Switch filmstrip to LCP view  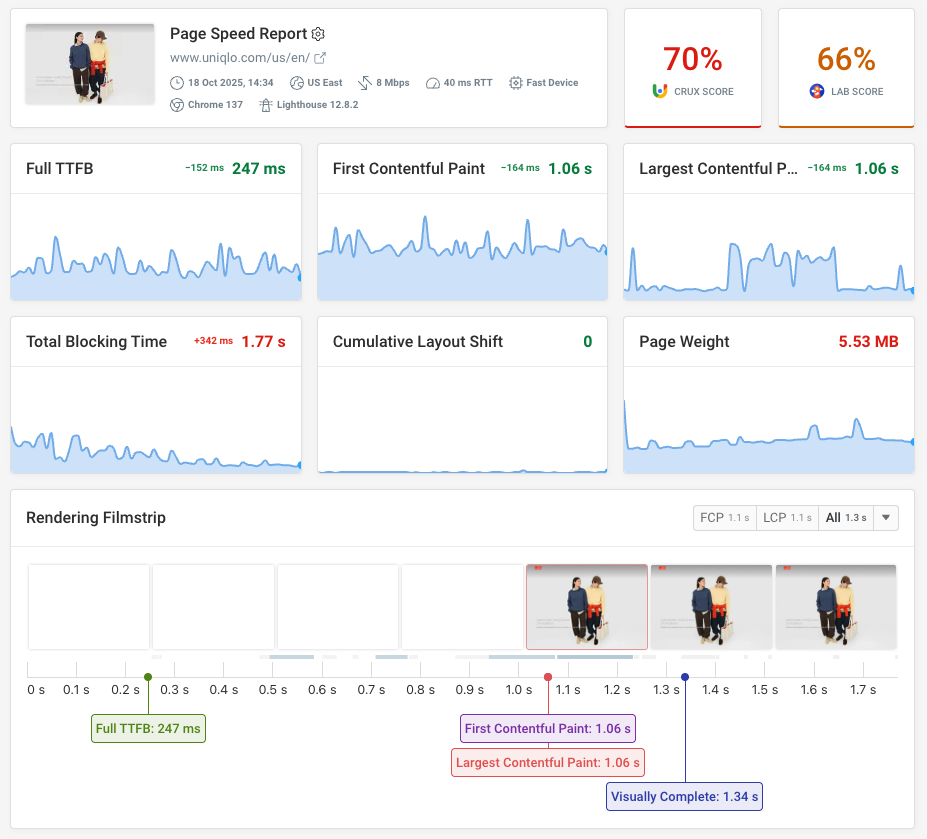(786, 518)
